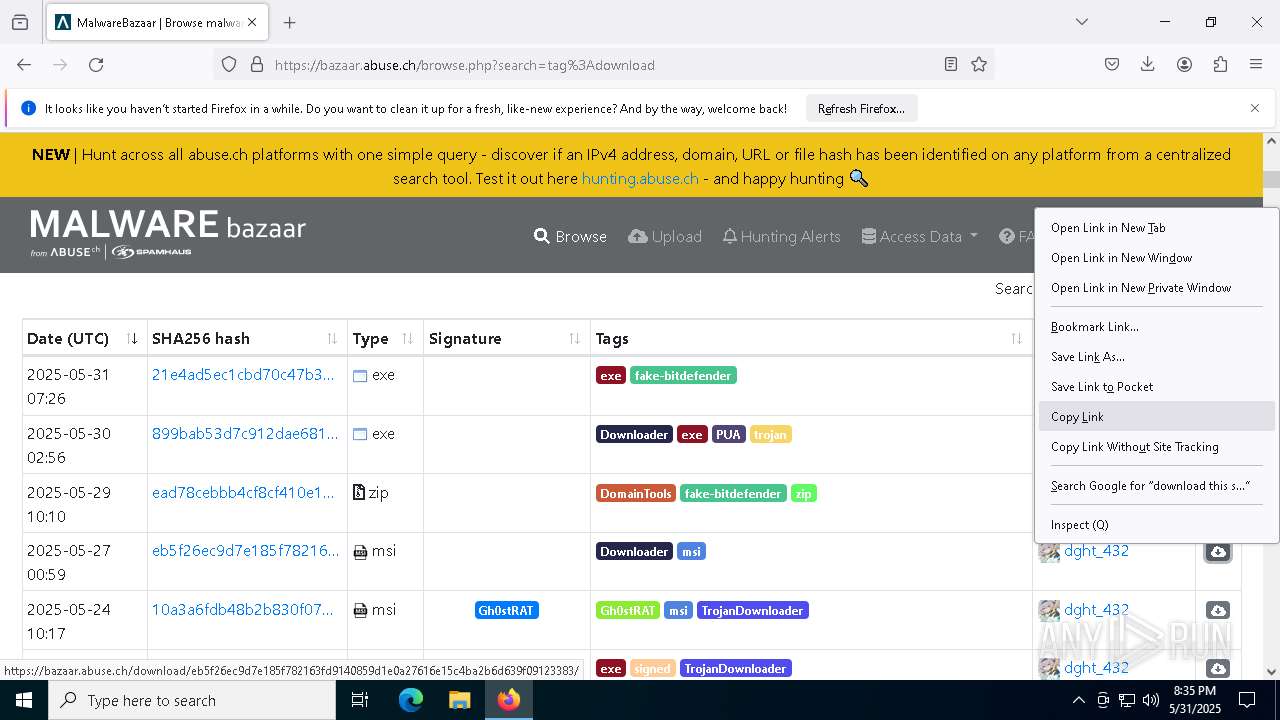Open new tab with plus icon

(x=290, y=22)
